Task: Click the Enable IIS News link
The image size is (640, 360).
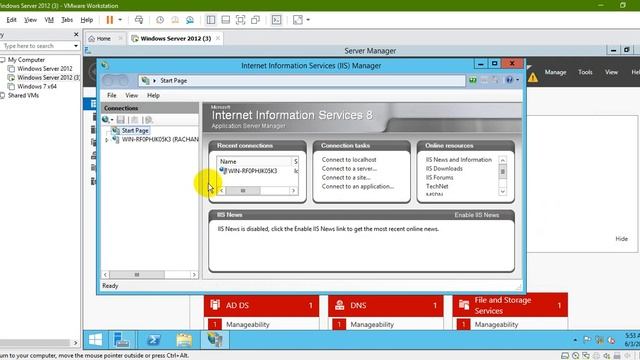Action: pos(477,215)
